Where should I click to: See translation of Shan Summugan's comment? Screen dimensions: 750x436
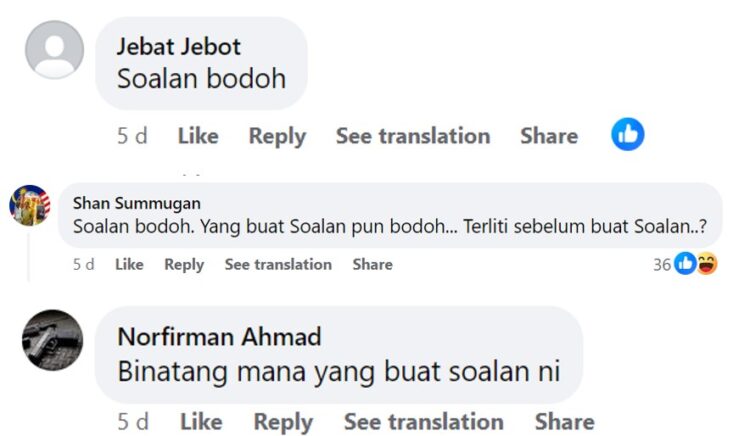coord(278,264)
